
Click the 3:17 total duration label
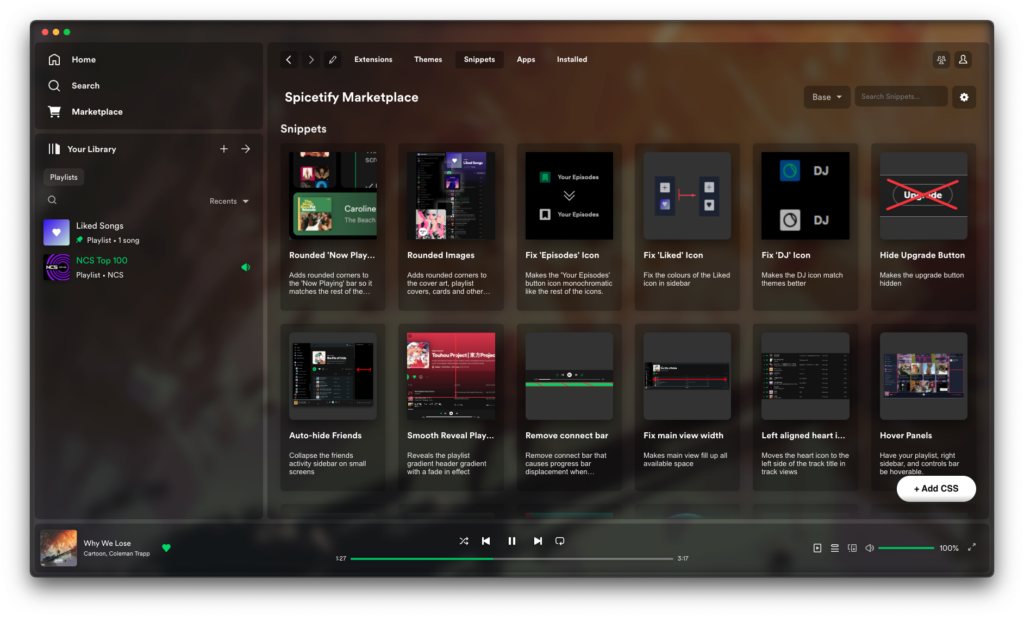pos(683,559)
